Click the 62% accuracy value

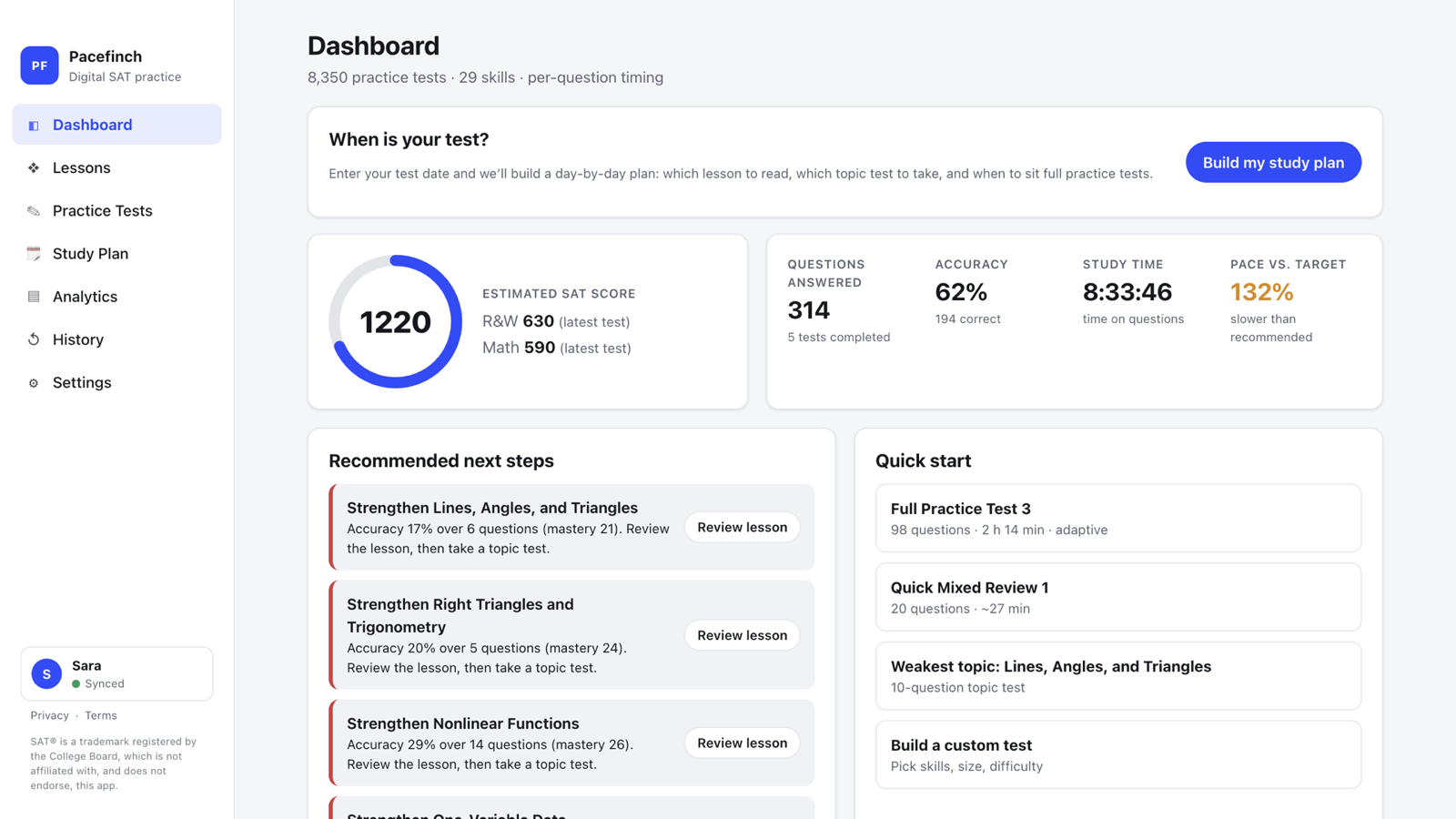click(961, 292)
